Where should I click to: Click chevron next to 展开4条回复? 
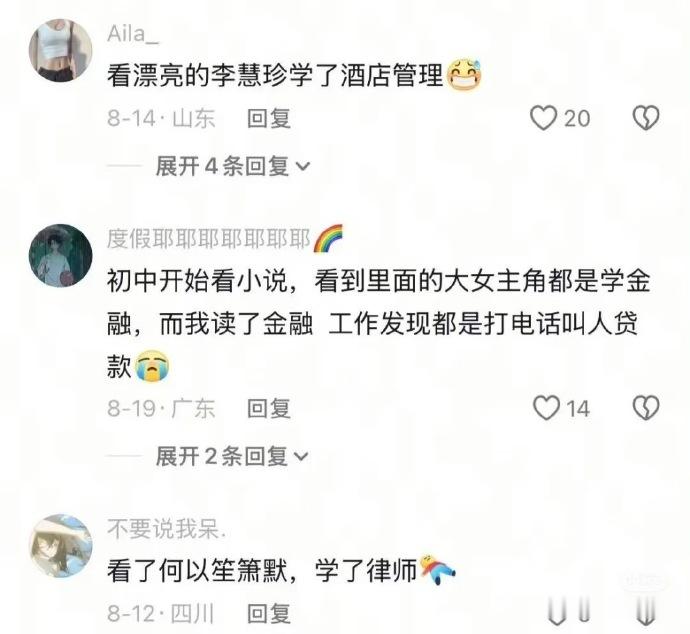point(303,167)
